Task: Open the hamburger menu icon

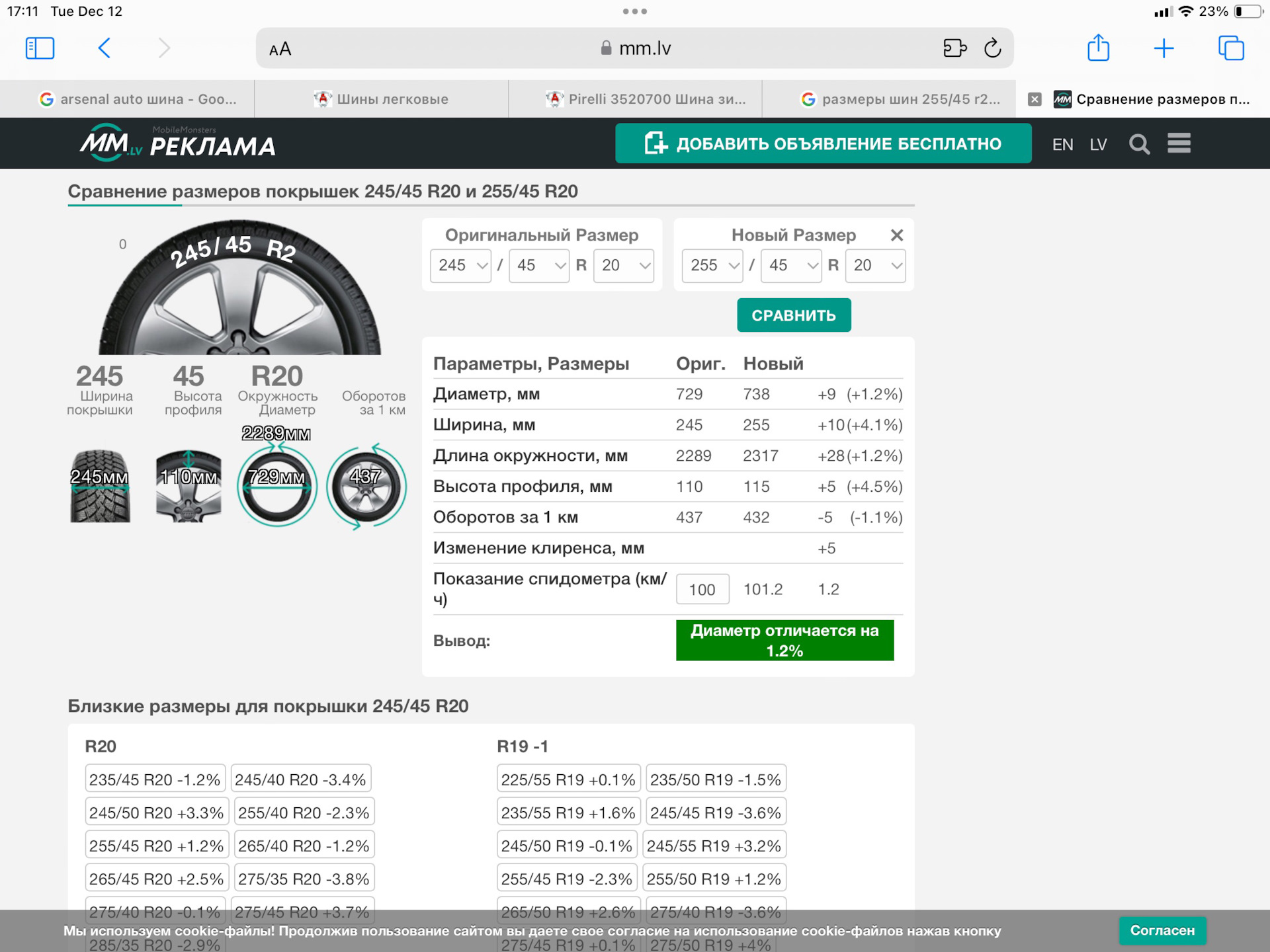Action: point(1179,143)
